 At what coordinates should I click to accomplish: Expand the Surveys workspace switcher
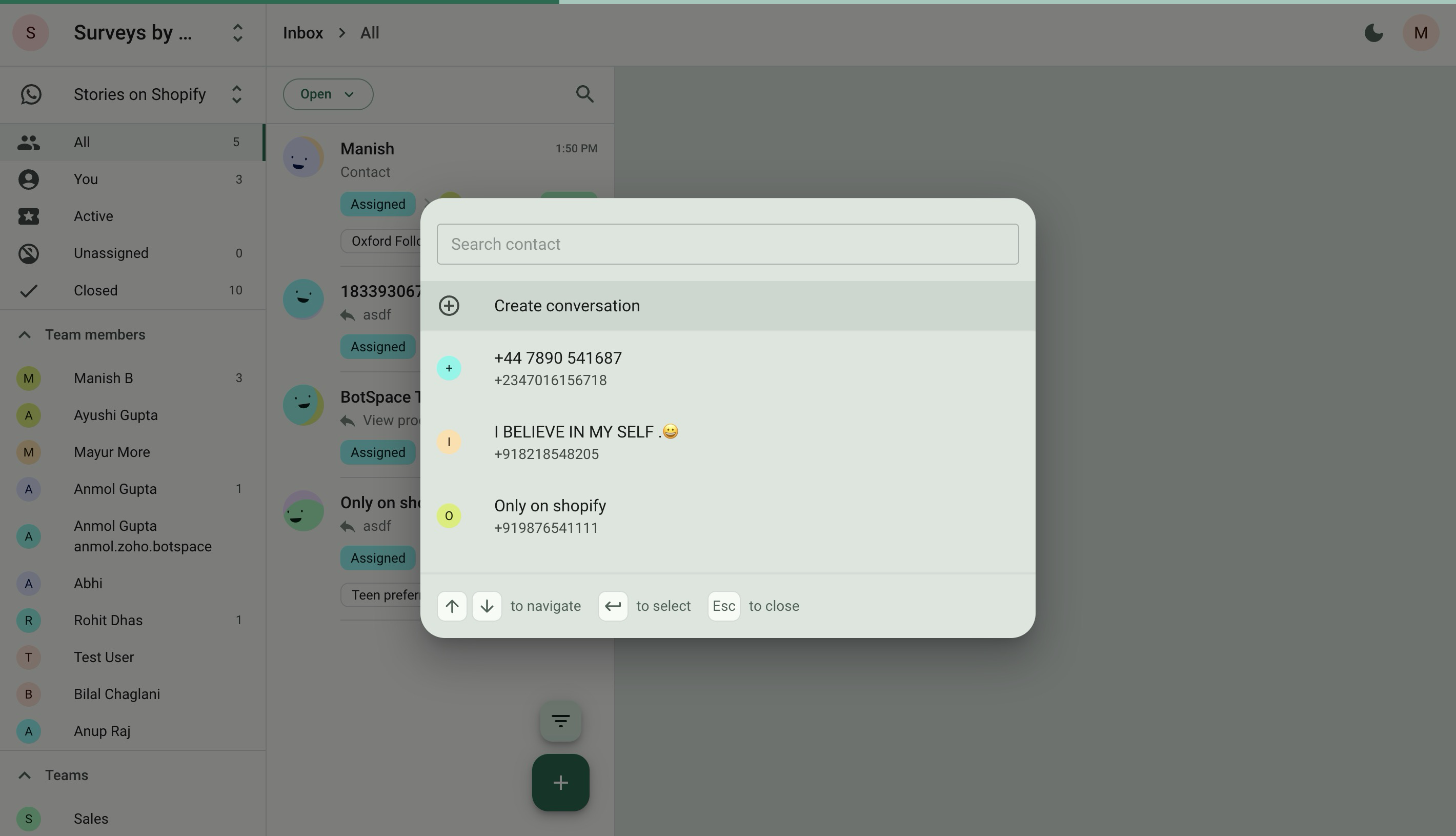(x=237, y=33)
